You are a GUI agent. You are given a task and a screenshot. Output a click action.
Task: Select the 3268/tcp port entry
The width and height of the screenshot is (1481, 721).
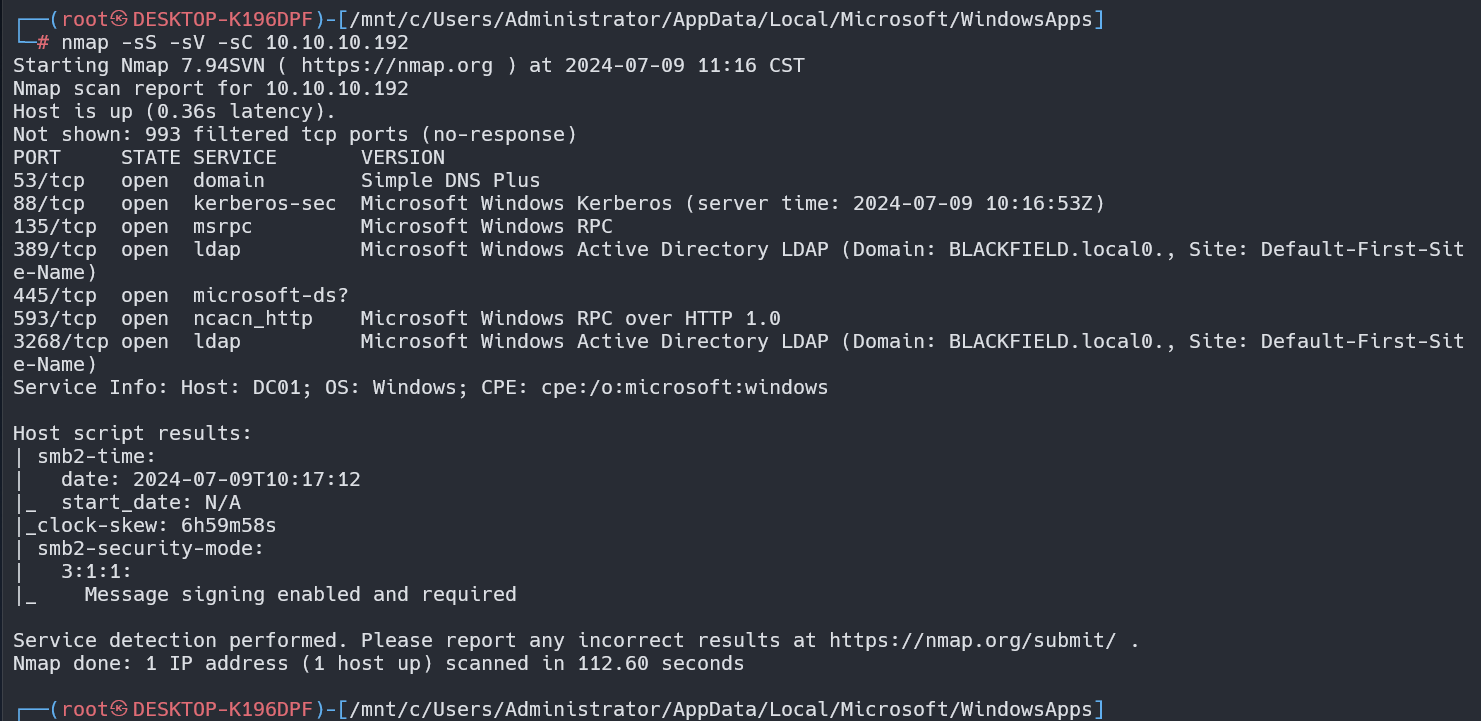pos(61,342)
